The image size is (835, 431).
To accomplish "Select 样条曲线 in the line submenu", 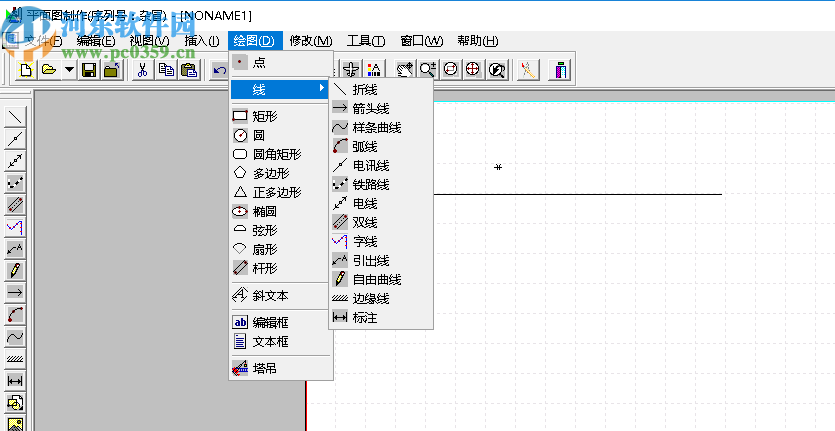I will point(381,128).
